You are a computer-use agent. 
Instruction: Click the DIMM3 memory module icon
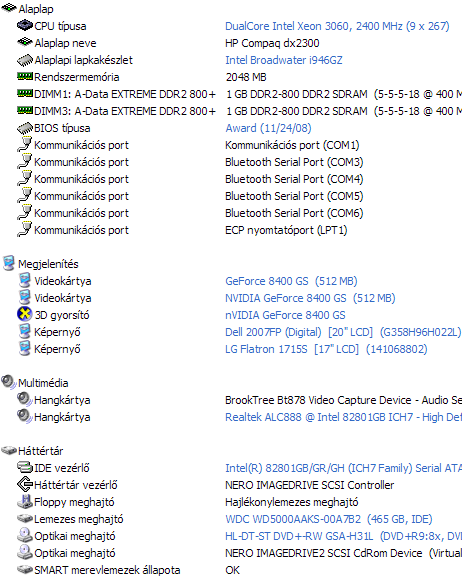(25, 110)
